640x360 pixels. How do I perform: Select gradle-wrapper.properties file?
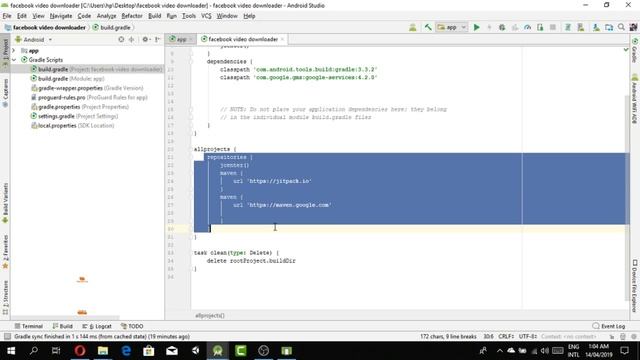click(87, 88)
